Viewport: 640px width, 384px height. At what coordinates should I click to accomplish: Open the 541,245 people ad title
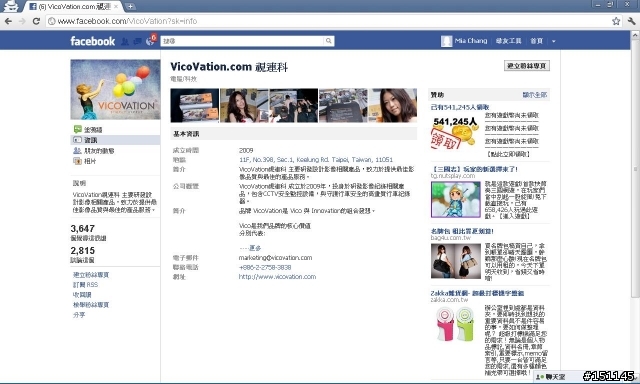coord(460,107)
